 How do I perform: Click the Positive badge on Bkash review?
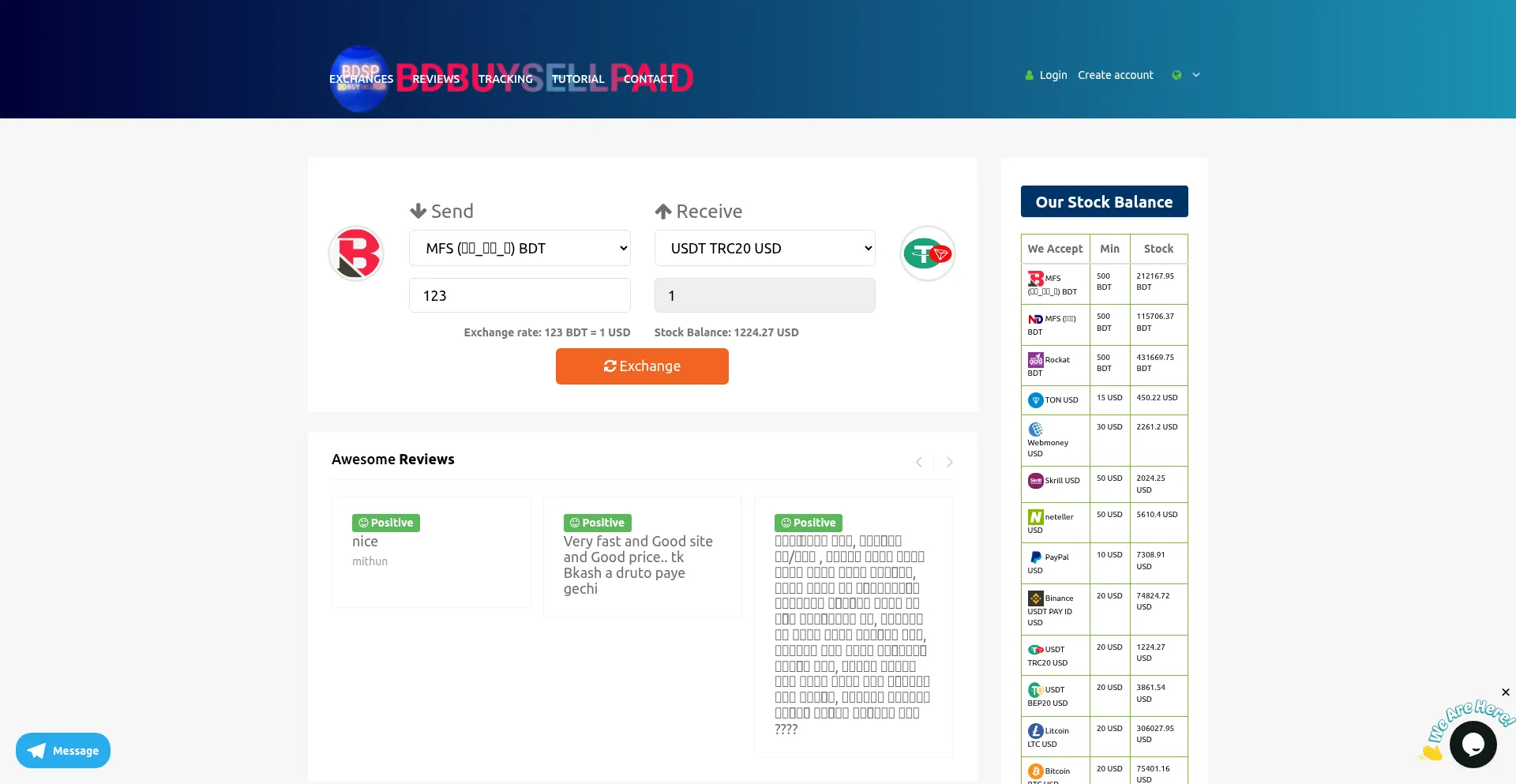pos(597,523)
